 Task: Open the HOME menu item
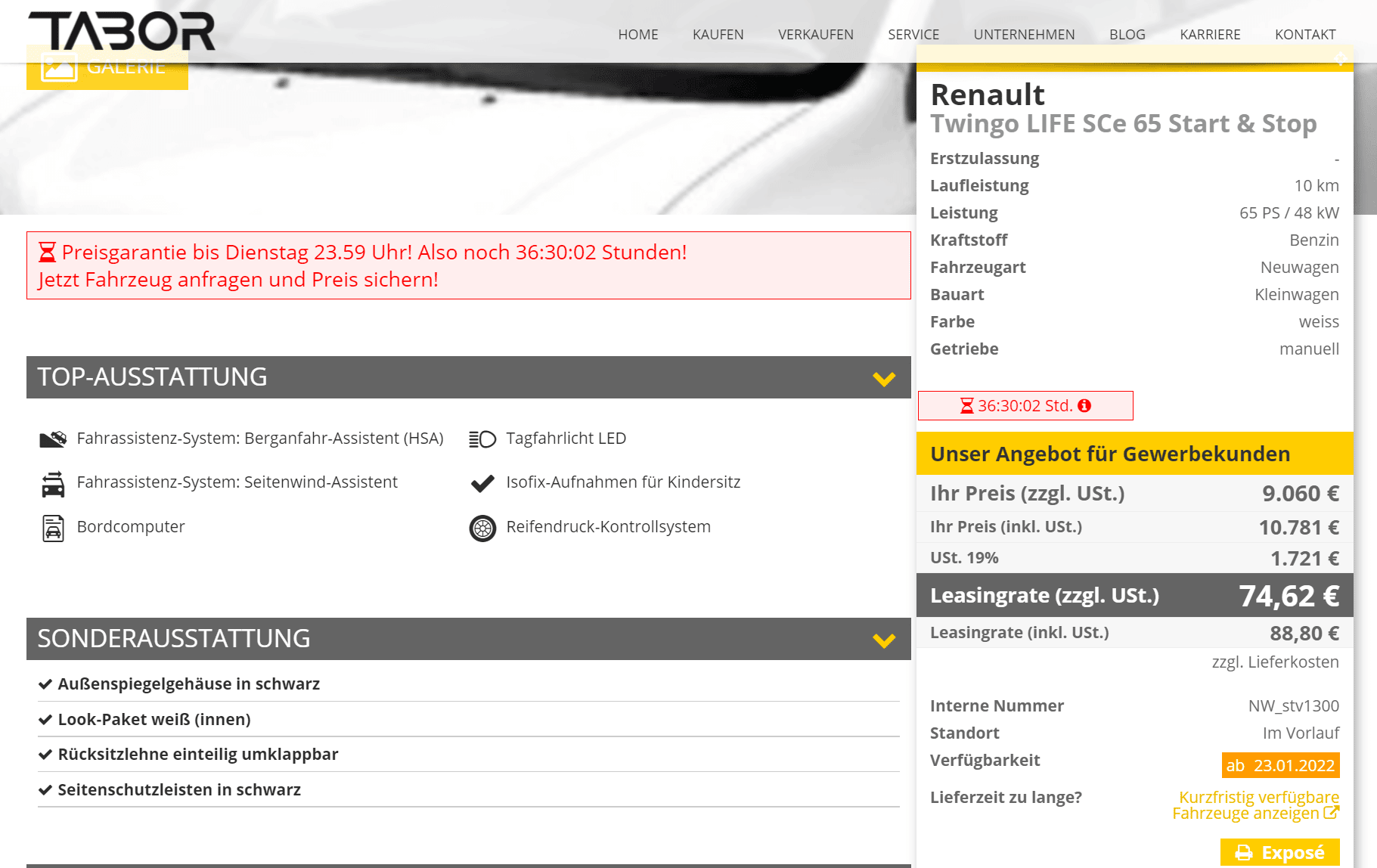click(638, 35)
